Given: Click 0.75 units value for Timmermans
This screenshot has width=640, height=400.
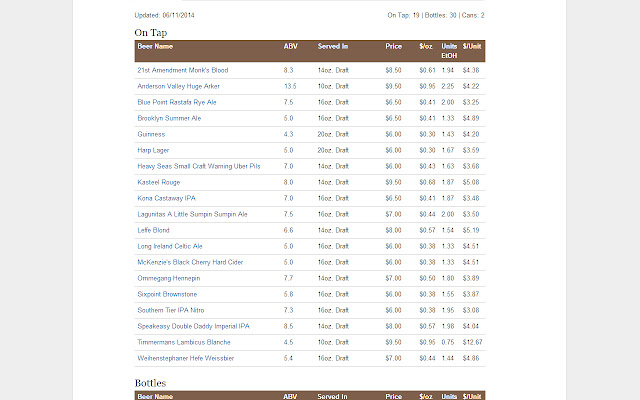Looking at the screenshot, I should coord(447,342).
